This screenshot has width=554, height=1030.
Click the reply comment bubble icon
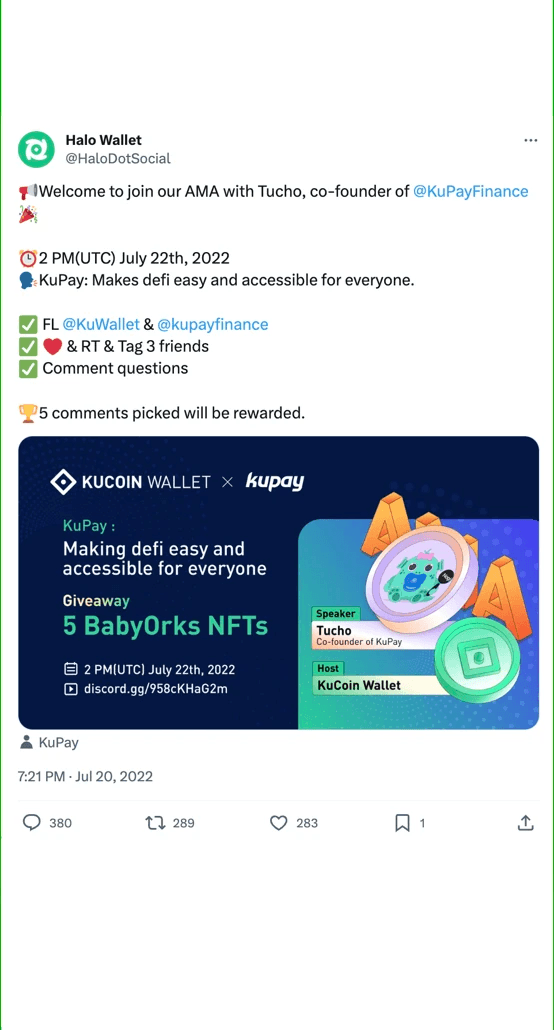[32, 822]
